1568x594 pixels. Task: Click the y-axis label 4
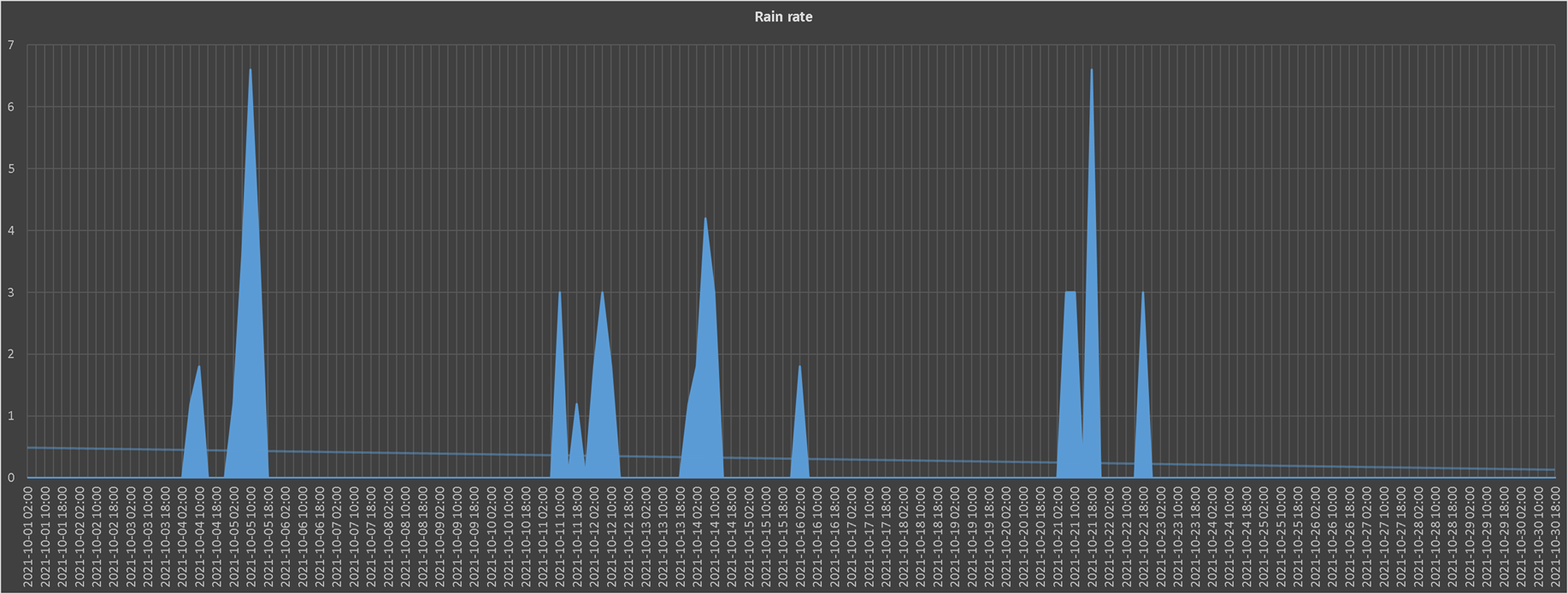10,231
